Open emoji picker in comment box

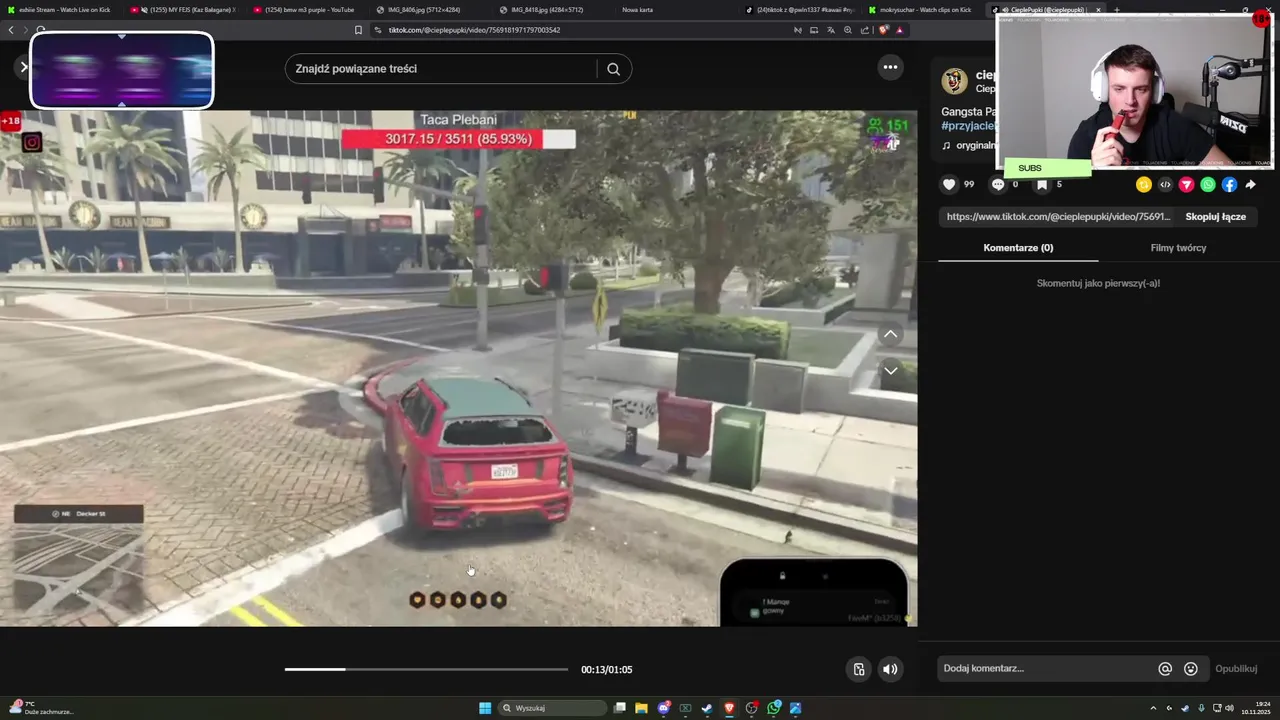pyautogui.click(x=1191, y=669)
